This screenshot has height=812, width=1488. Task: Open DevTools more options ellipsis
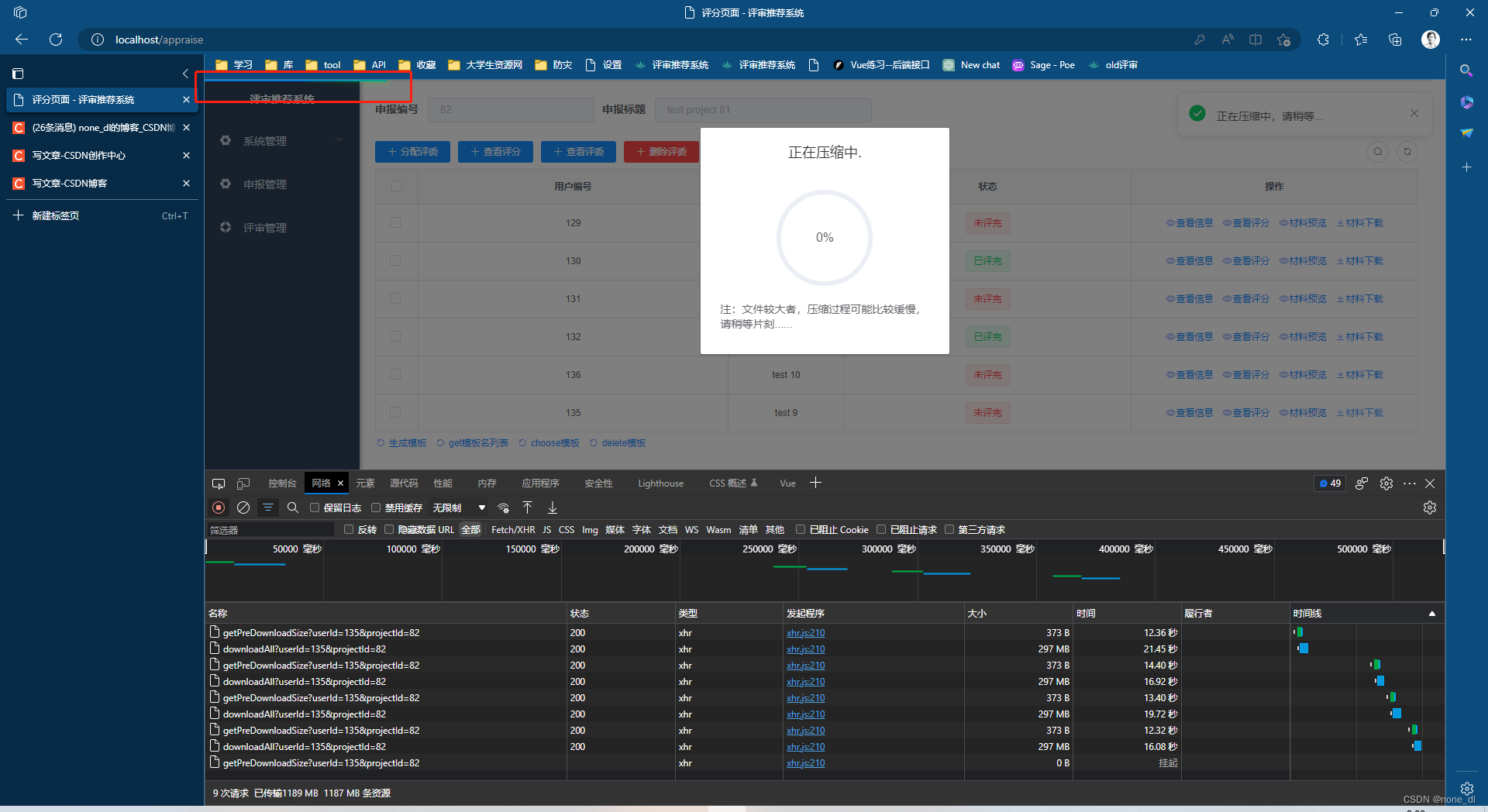[x=1410, y=483]
